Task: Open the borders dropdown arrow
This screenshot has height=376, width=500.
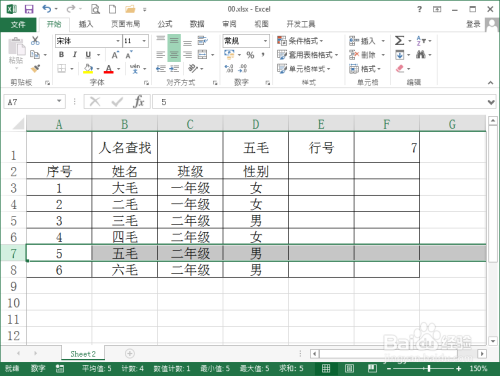Action: click(72, 69)
